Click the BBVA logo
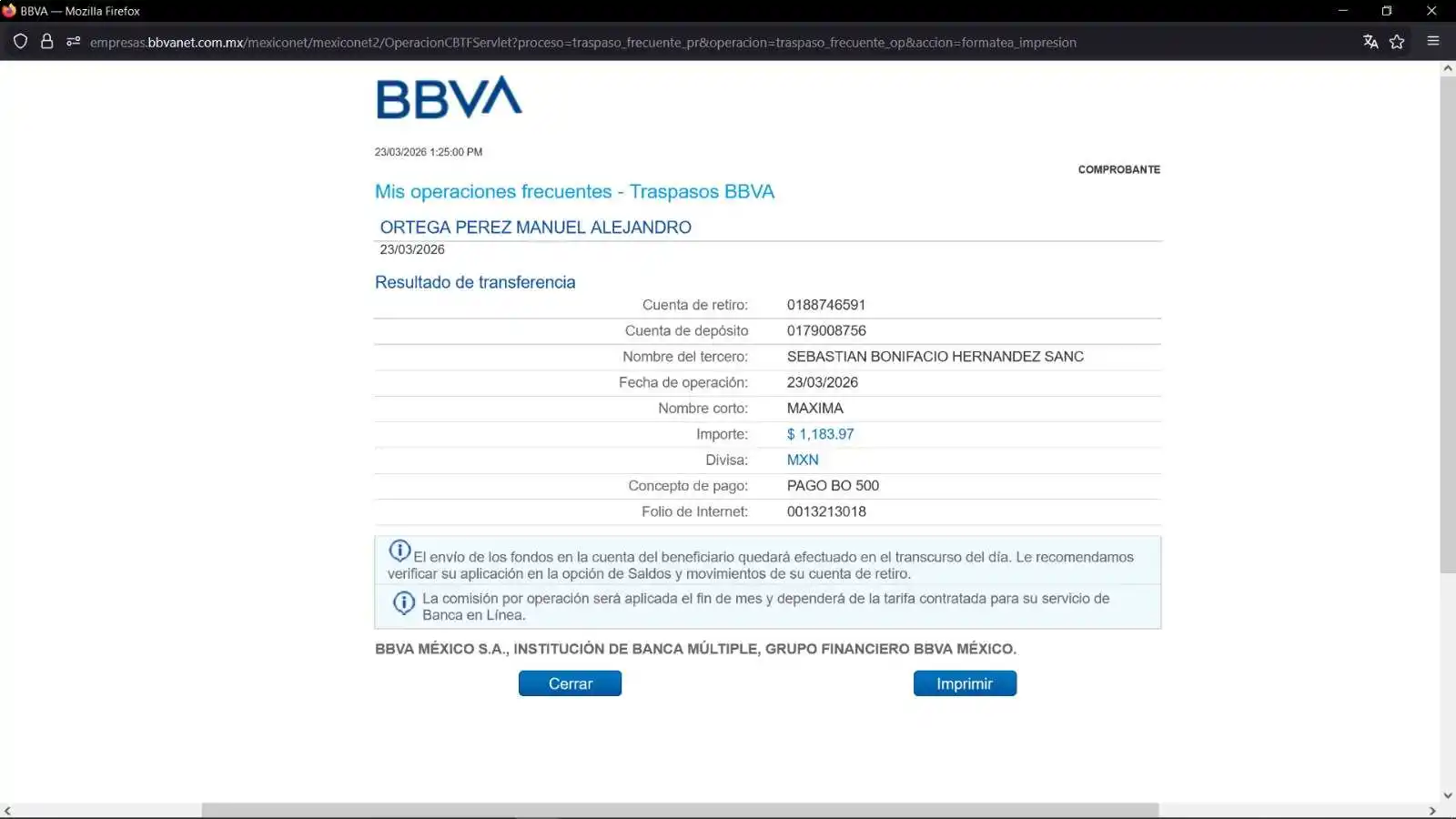The image size is (1456, 819). pyautogui.click(x=449, y=98)
